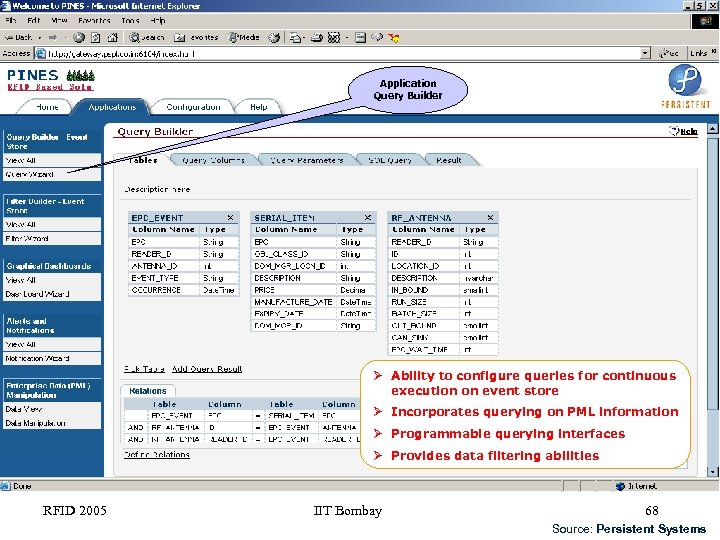Open the Media pane from toolbar
The image size is (720, 540).
pos(244,38)
